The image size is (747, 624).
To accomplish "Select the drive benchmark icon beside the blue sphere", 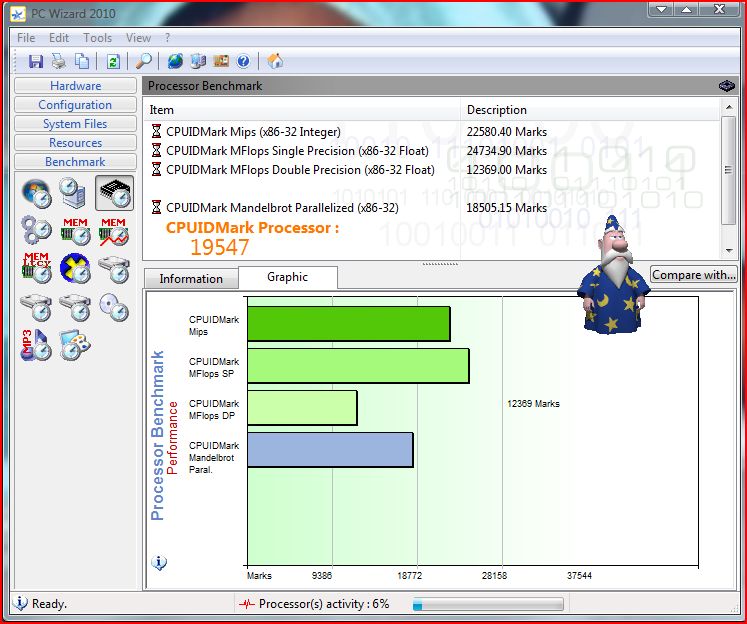I will [x=114, y=269].
